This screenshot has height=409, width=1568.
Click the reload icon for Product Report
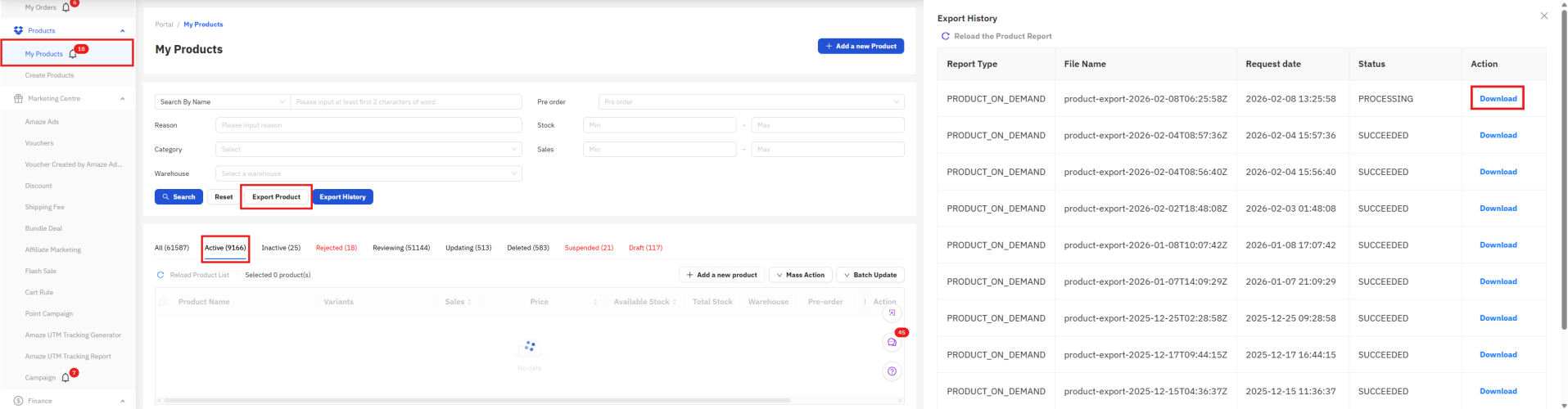(945, 36)
